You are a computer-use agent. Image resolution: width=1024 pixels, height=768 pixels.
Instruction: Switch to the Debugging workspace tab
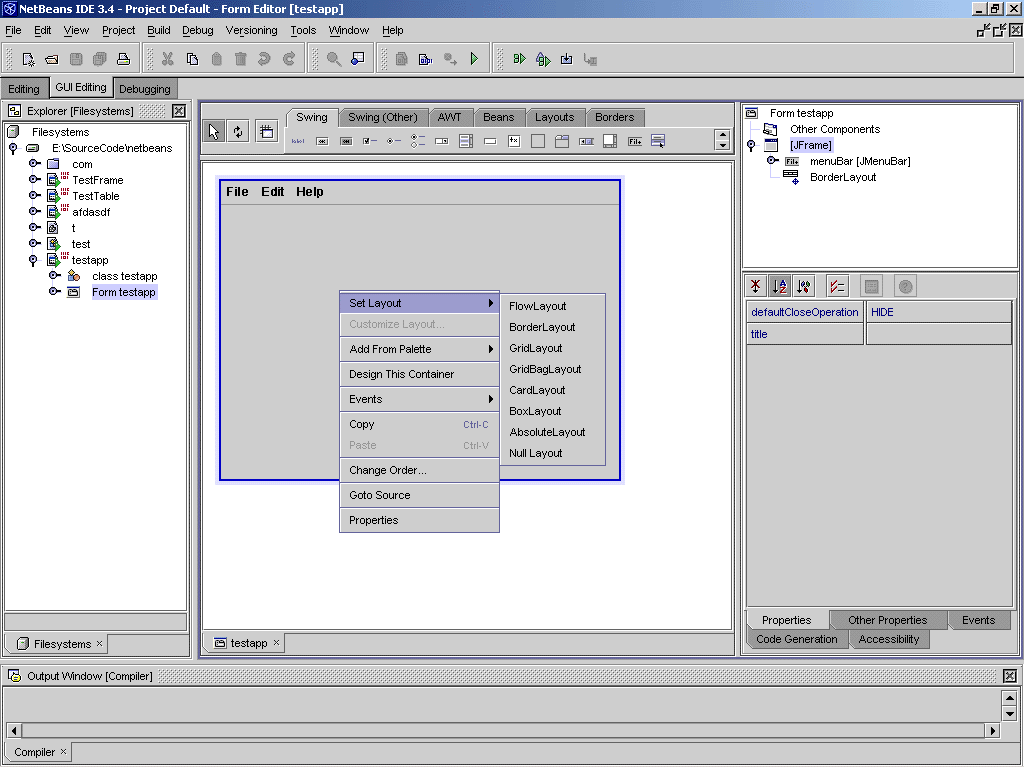coord(145,89)
